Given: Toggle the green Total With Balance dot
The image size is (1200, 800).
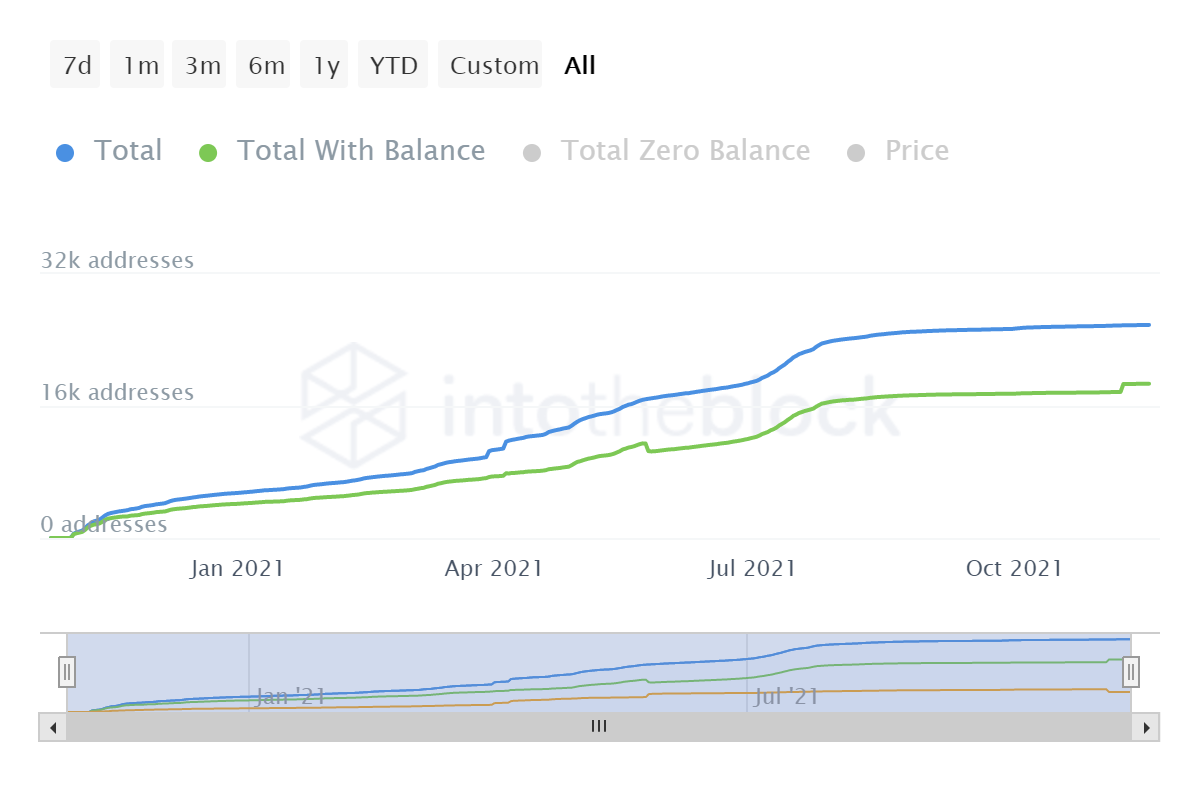Looking at the screenshot, I should (x=208, y=153).
